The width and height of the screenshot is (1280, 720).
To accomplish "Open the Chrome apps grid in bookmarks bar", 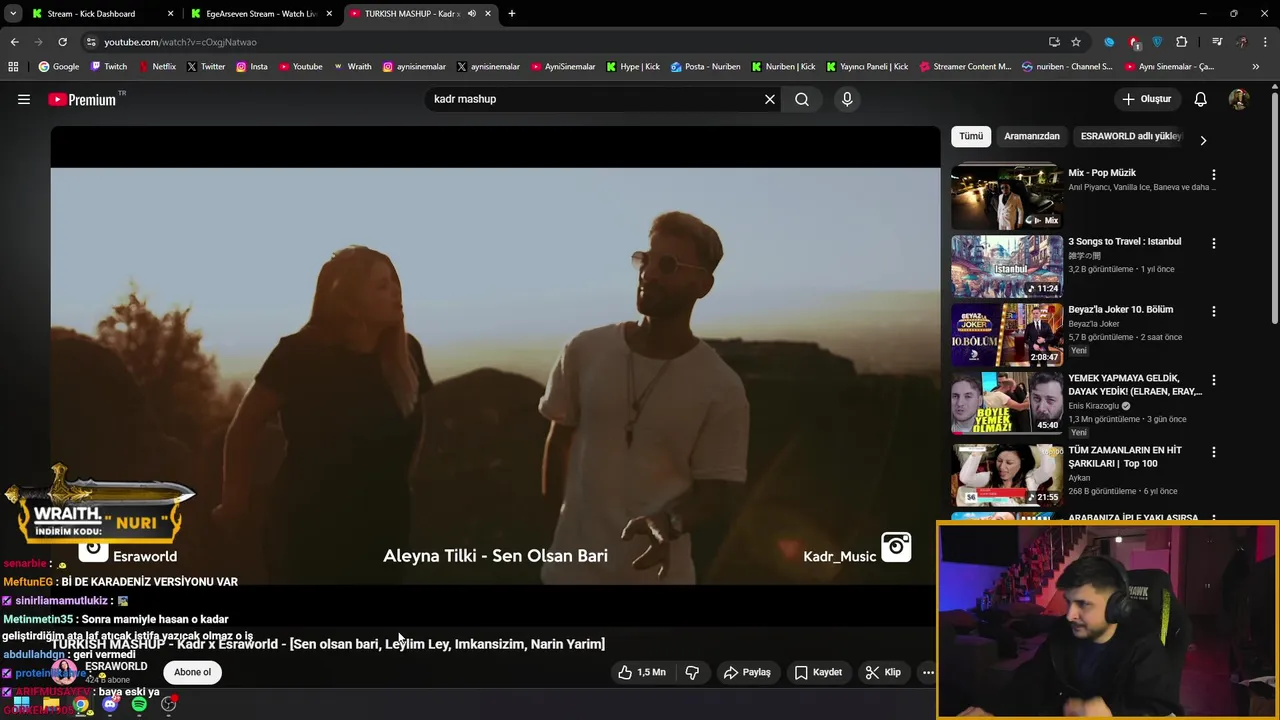I will tap(13, 67).
